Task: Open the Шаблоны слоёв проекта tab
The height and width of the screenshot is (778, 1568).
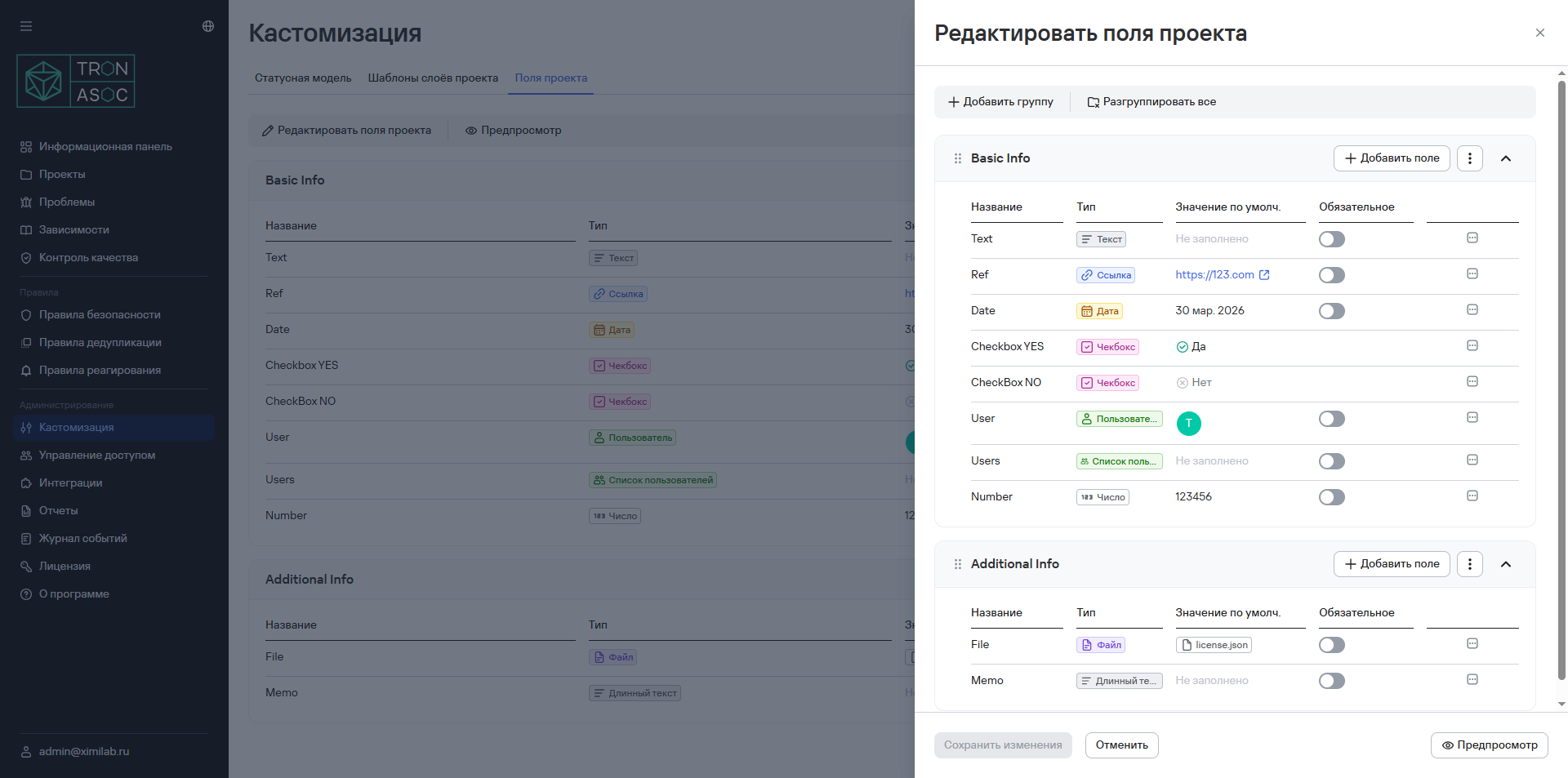Action: pos(433,78)
